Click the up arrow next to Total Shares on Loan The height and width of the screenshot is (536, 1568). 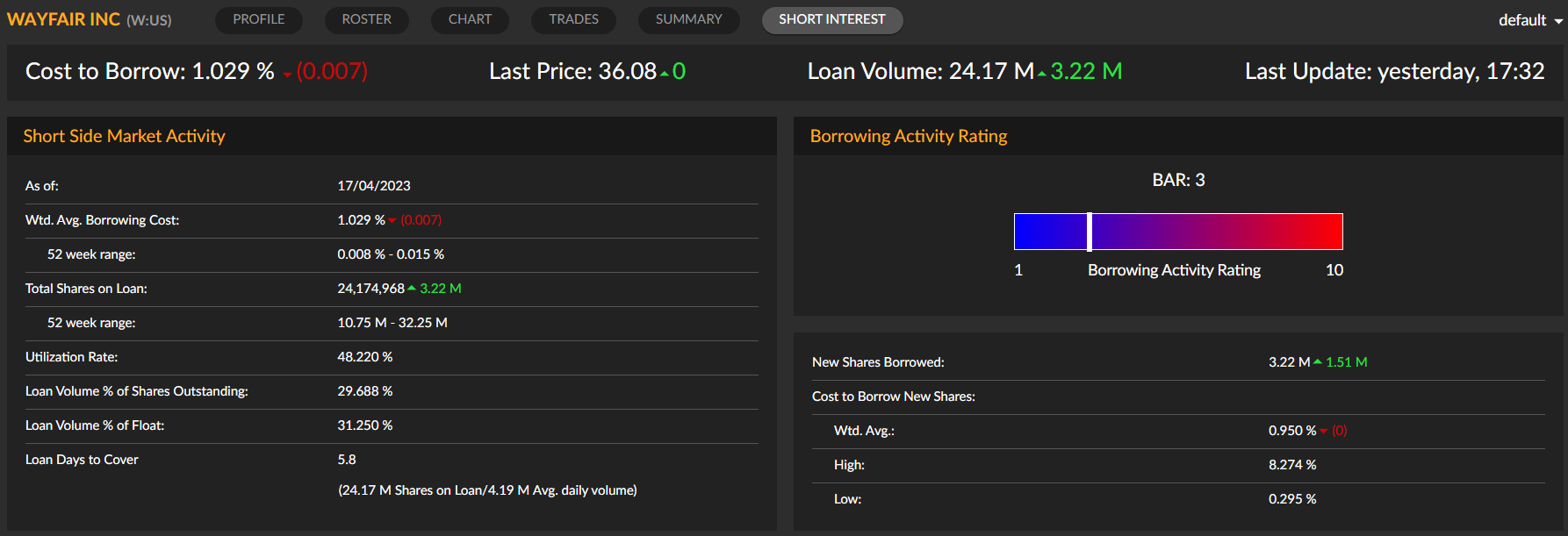(x=412, y=289)
